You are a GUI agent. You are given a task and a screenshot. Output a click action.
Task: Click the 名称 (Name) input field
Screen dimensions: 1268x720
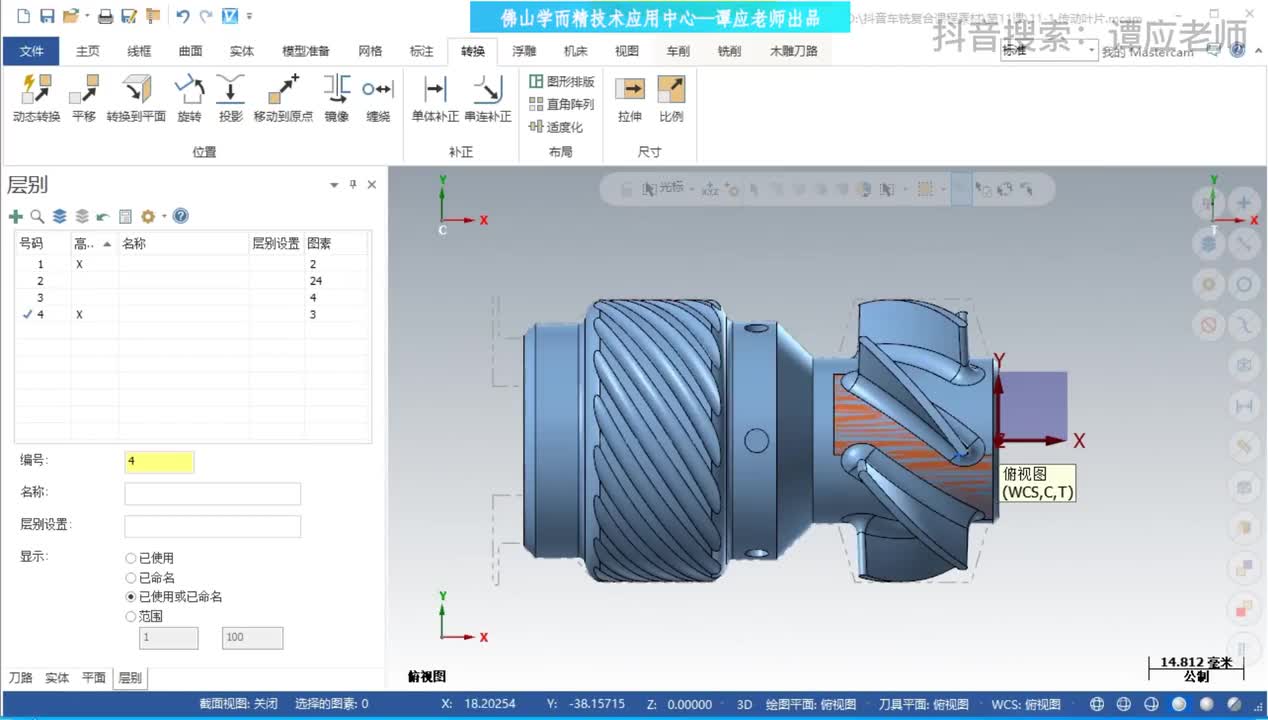point(212,494)
